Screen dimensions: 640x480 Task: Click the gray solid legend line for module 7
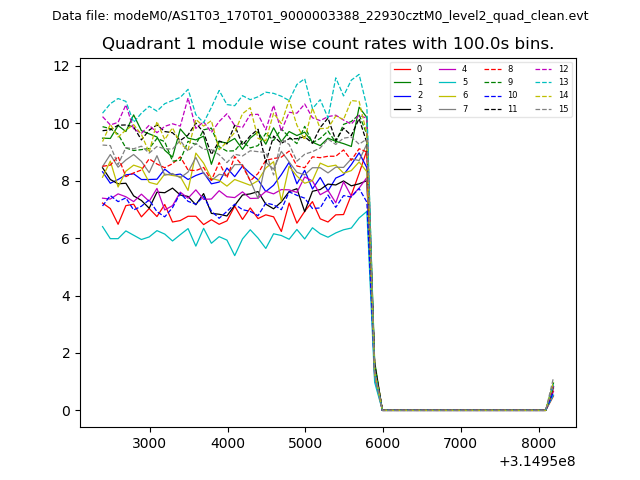[x=446, y=108]
